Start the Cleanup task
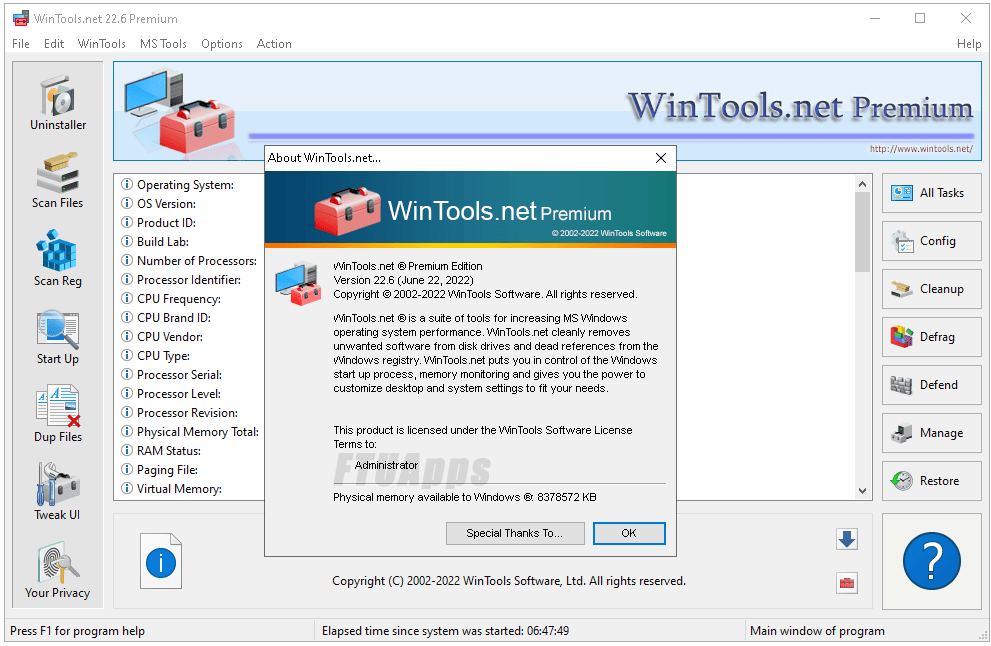 tap(932, 289)
